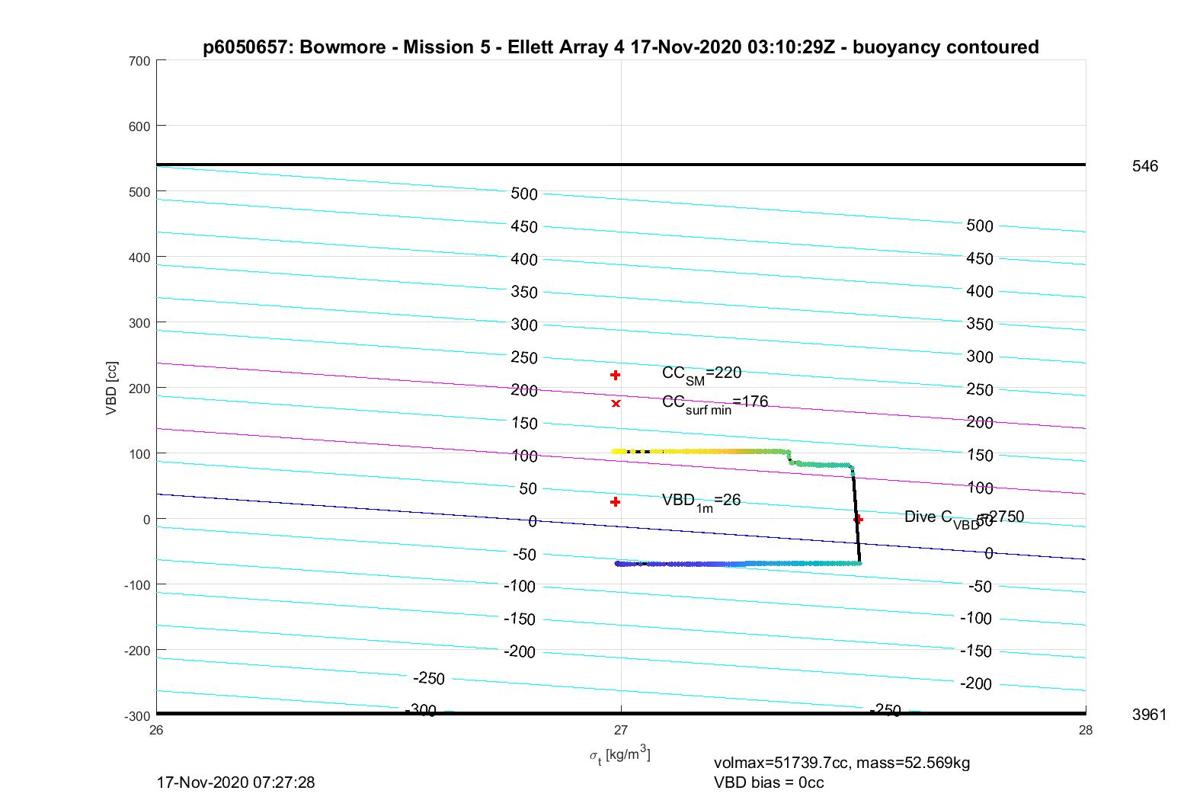Click the x-axis tick label '26'
The height and width of the screenshot is (804, 1200).
click(x=157, y=730)
